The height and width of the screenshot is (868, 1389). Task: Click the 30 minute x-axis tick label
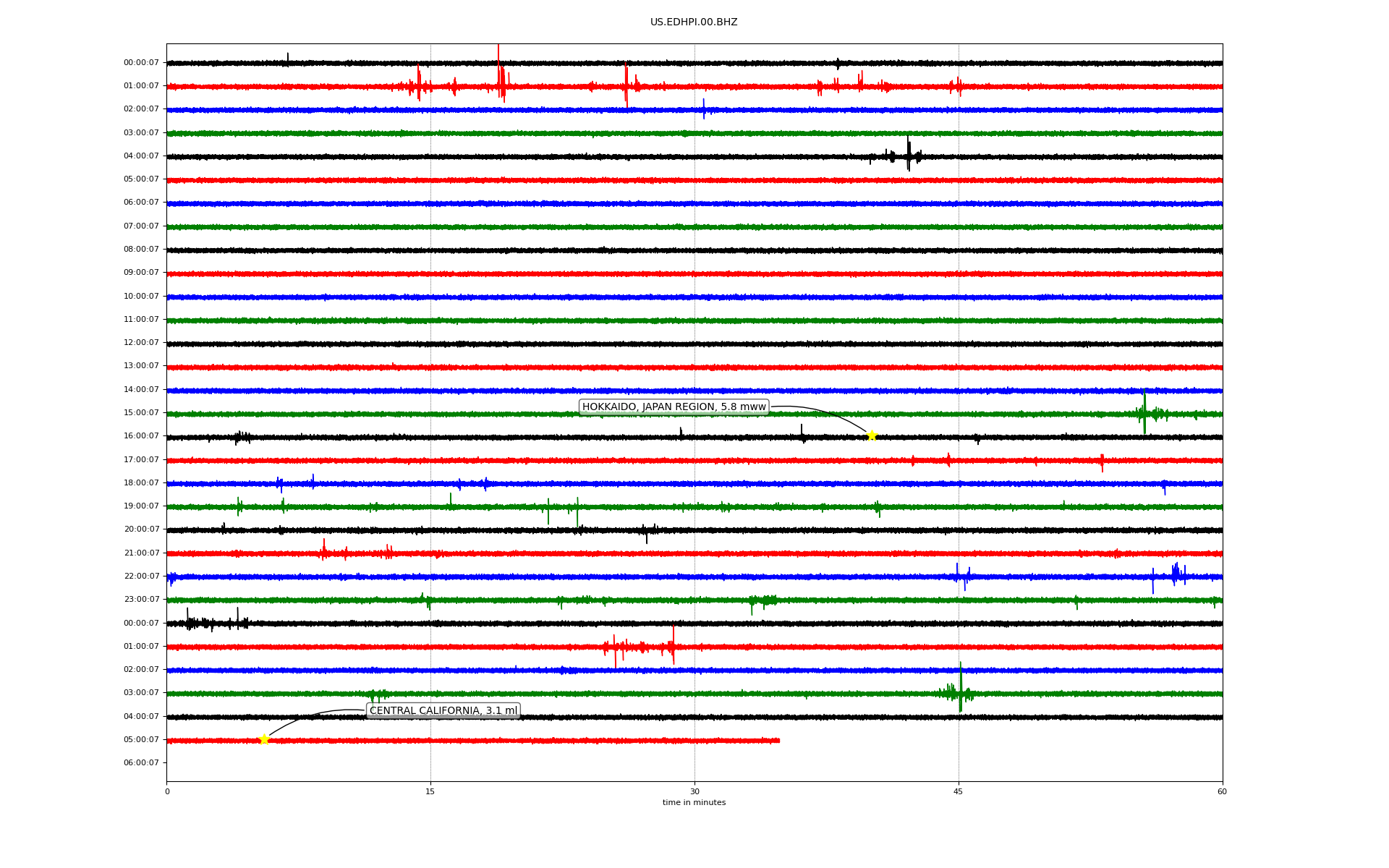694,791
